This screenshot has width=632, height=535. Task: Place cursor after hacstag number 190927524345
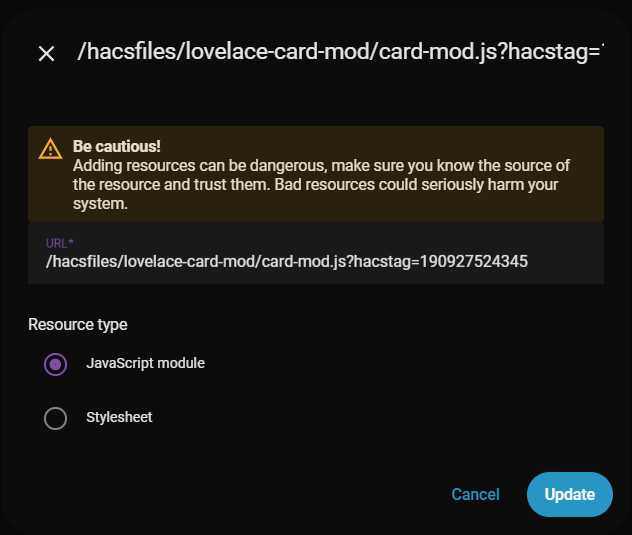pyautogui.click(x=528, y=261)
